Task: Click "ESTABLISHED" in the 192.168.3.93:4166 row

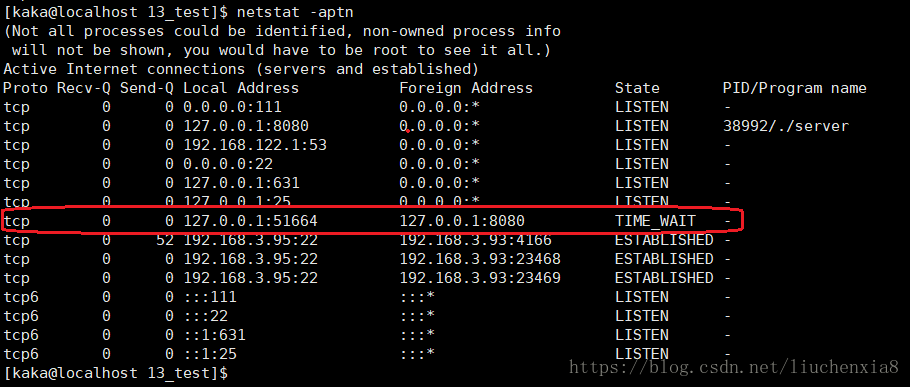Action: [x=664, y=240]
